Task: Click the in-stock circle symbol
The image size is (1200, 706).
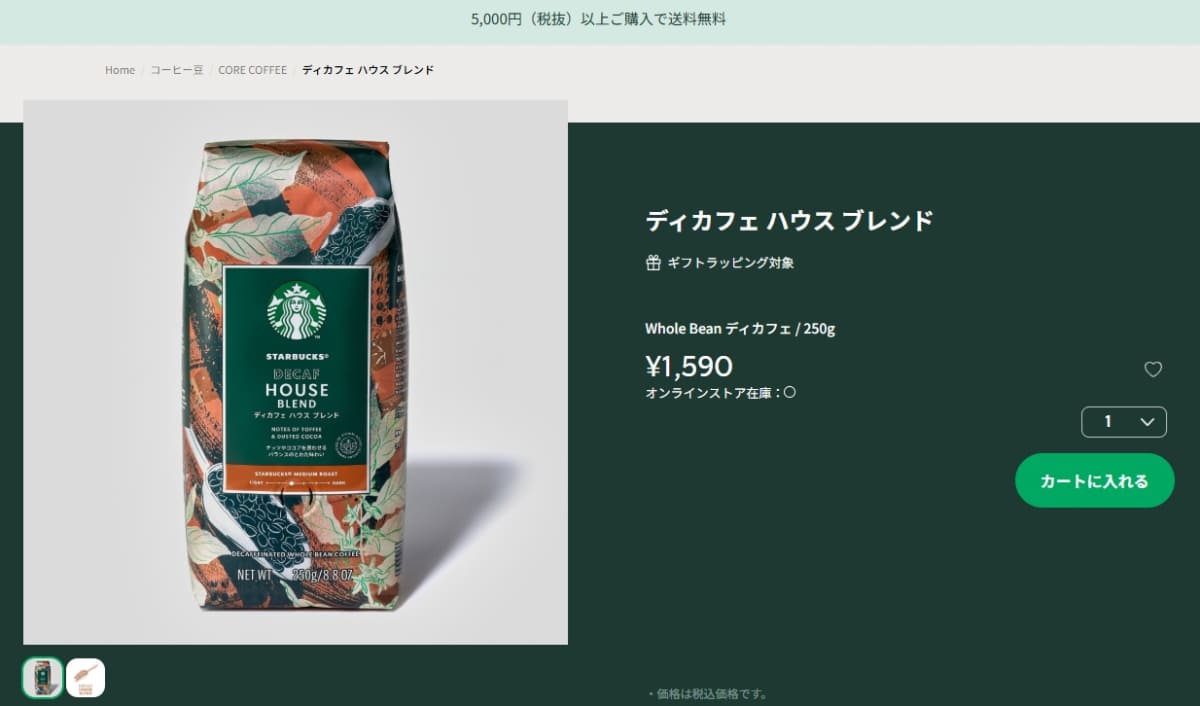Action: 789,393
